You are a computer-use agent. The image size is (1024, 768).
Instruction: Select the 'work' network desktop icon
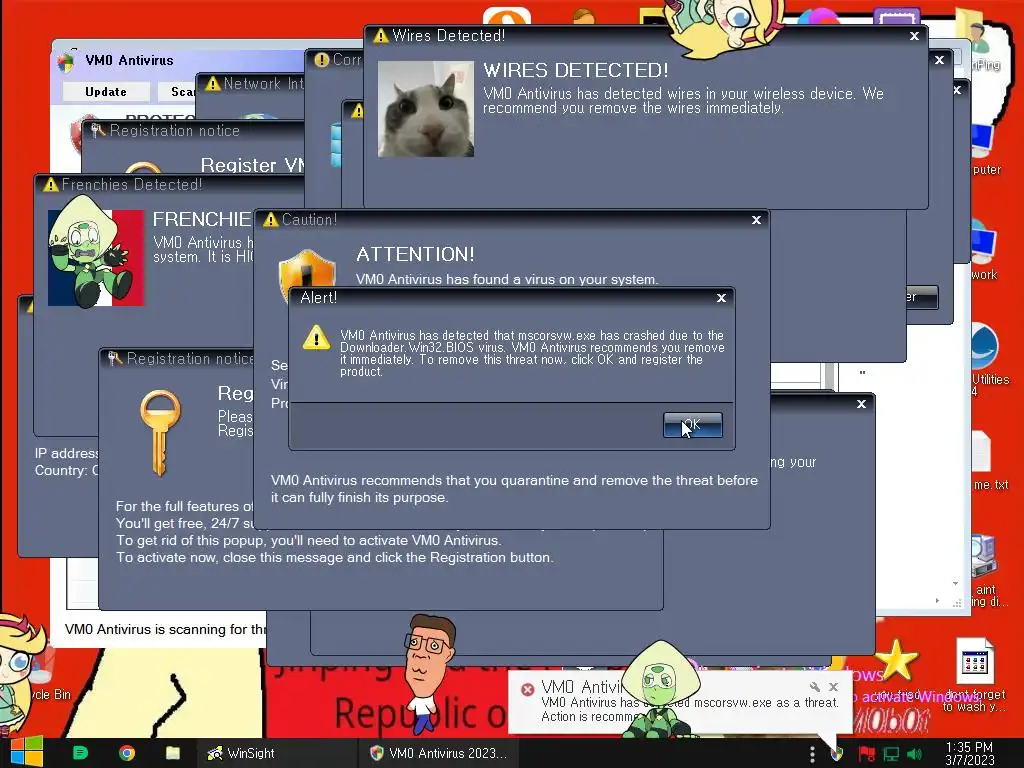click(x=984, y=250)
